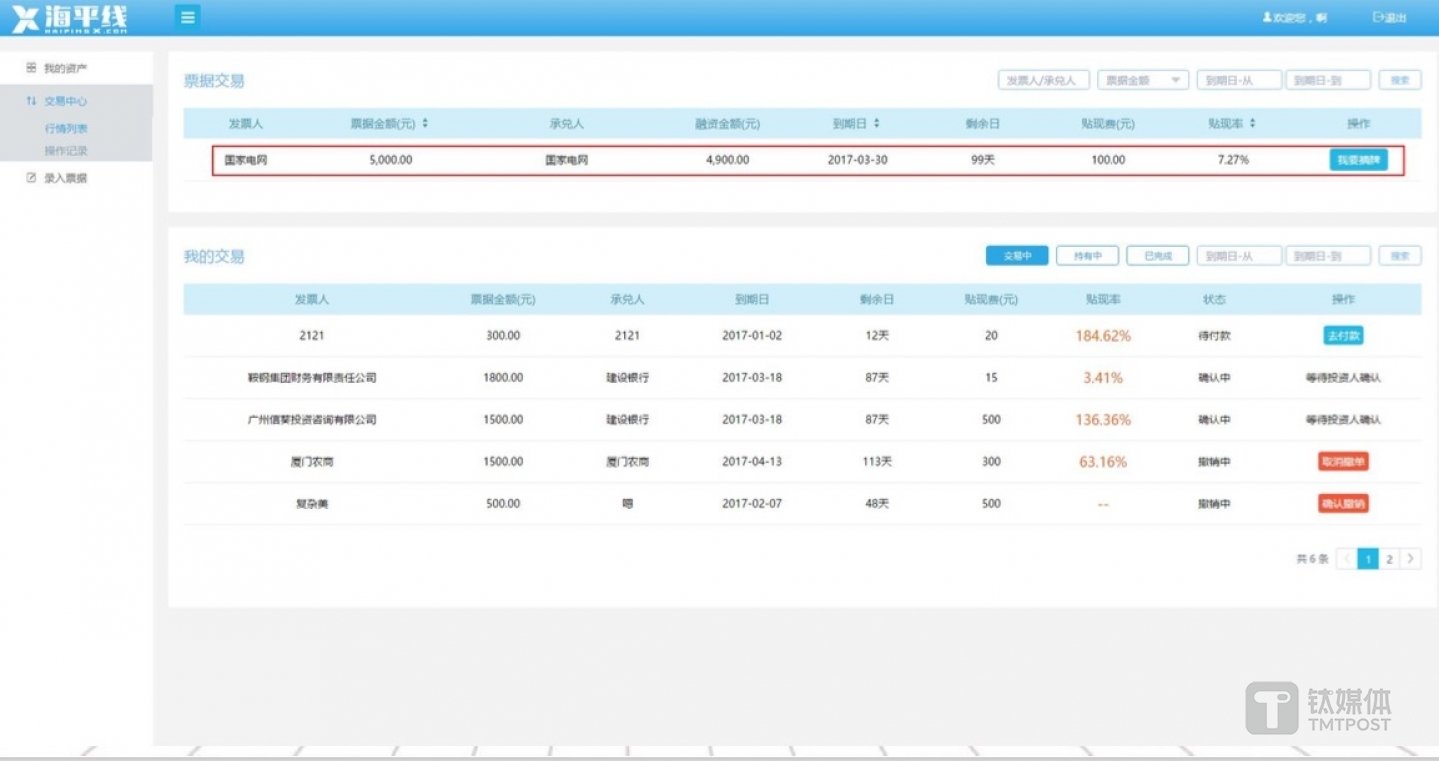Screen dimensions: 1439x761
Task: Select the 交易中 filter toggle
Action: coord(1016,256)
